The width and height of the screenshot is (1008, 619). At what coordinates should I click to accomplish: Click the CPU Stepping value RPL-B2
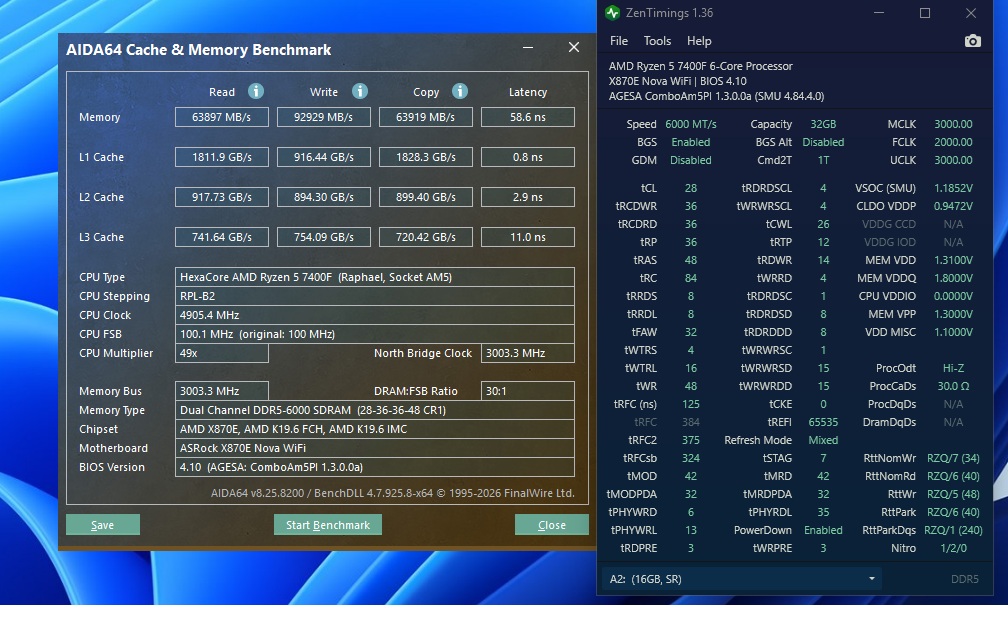pos(375,296)
